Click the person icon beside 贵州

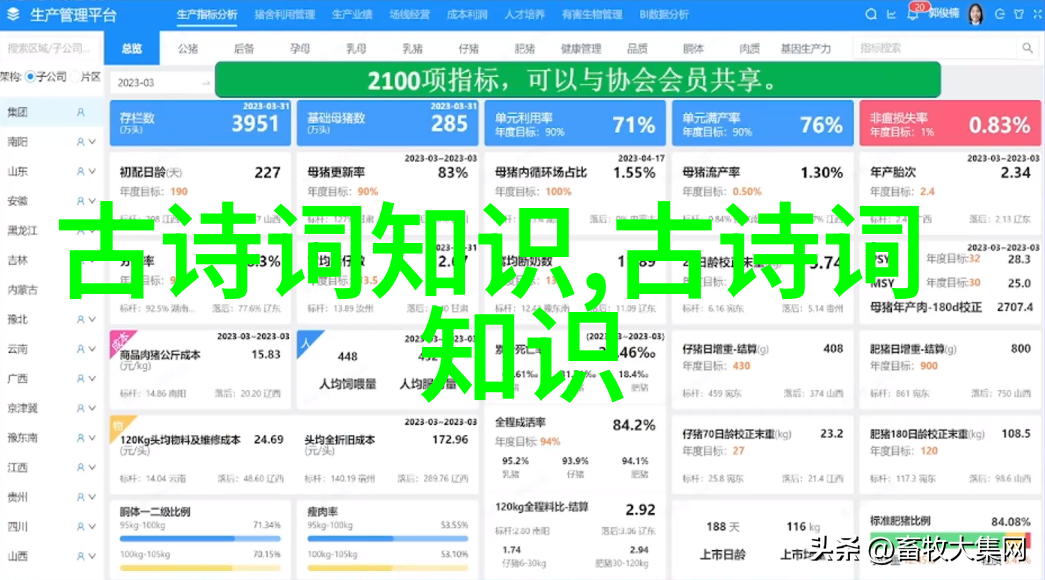coord(81,497)
